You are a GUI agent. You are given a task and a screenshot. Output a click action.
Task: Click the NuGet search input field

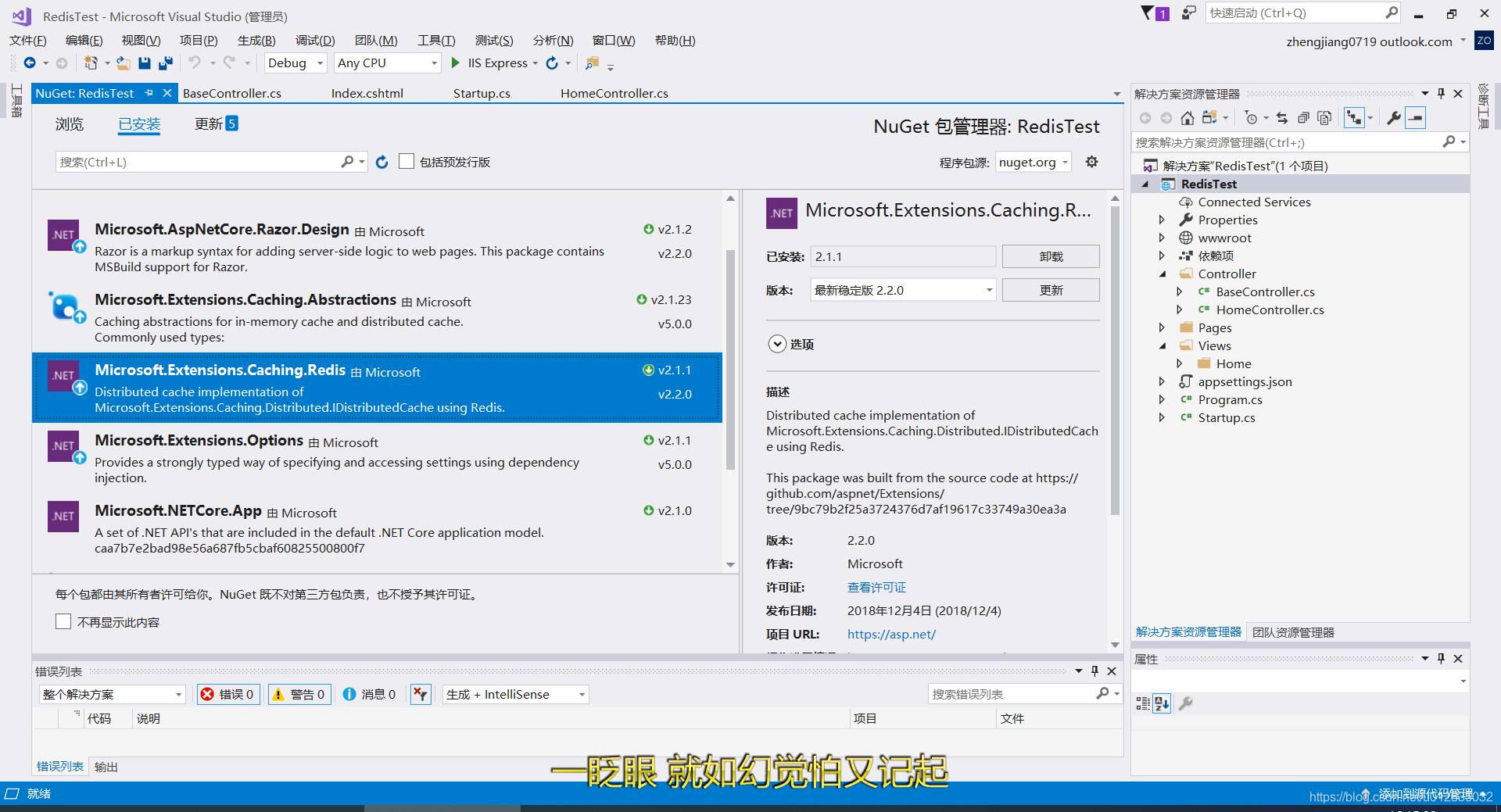(197, 162)
